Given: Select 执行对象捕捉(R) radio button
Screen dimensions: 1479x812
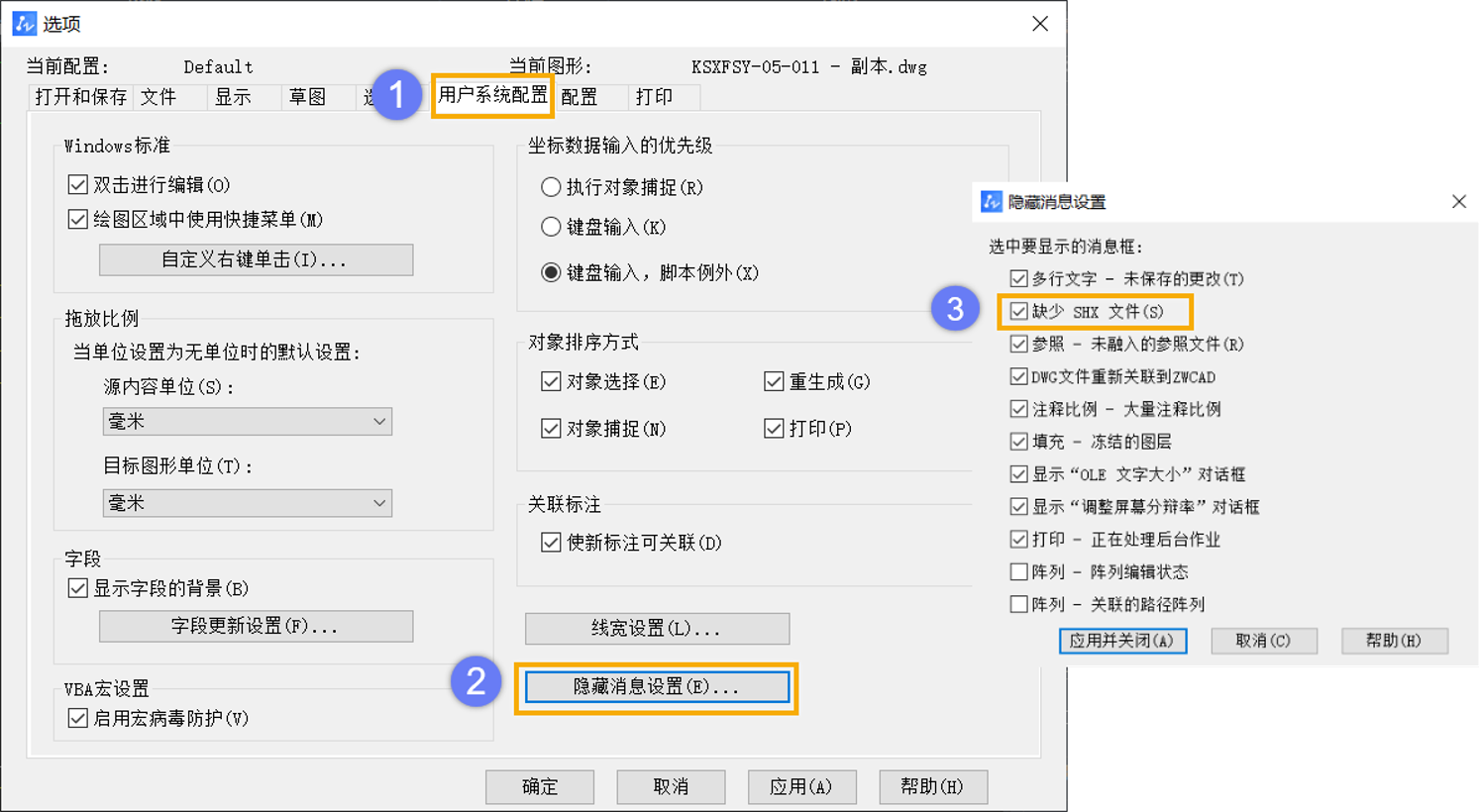Looking at the screenshot, I should pyautogui.click(x=551, y=187).
